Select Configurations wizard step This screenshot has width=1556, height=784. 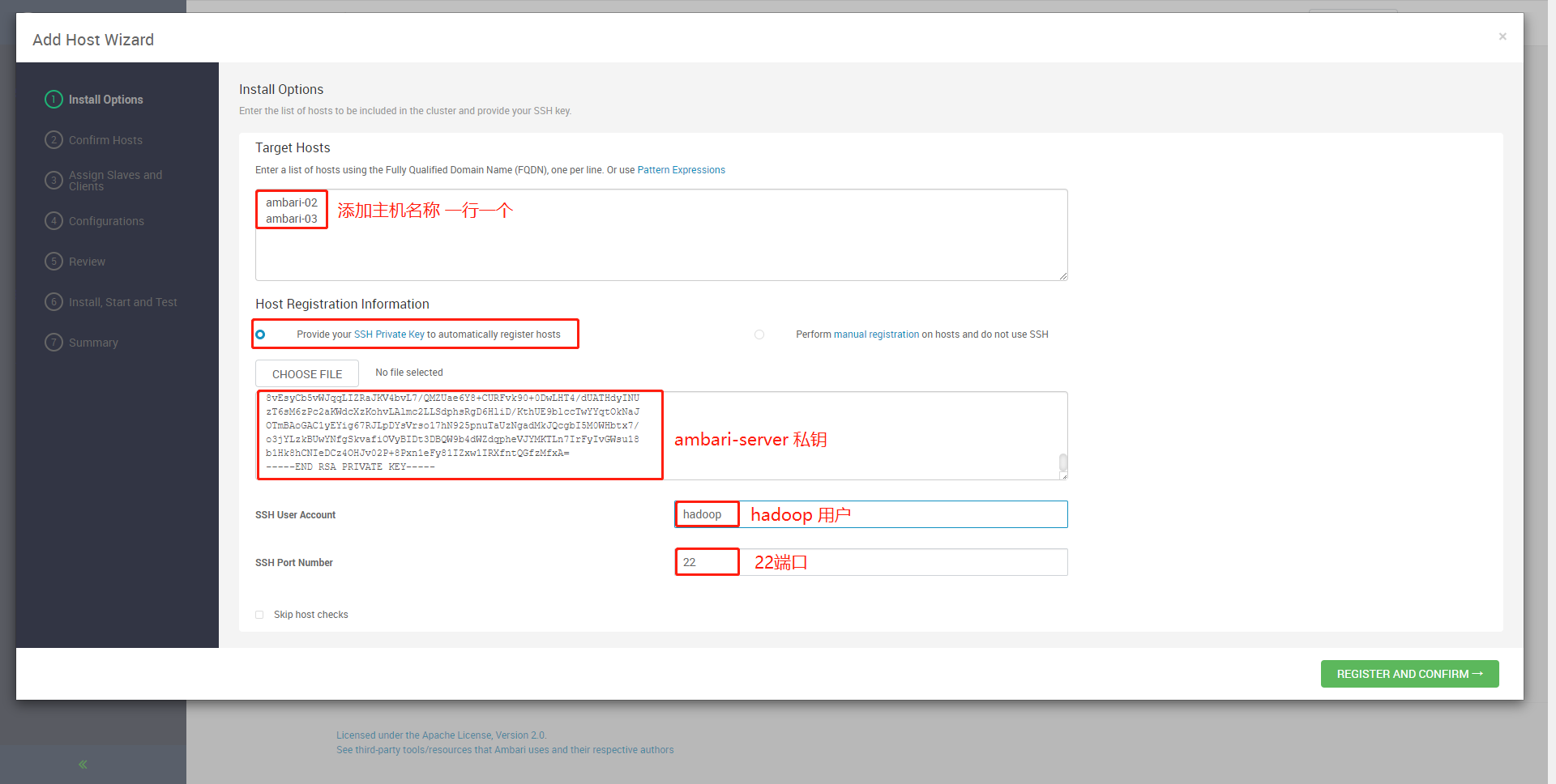tap(106, 221)
